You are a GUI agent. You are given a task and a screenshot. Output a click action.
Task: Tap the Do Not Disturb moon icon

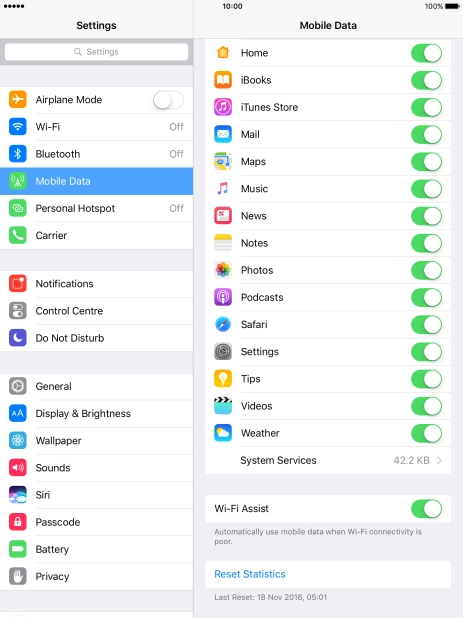click(x=18, y=338)
